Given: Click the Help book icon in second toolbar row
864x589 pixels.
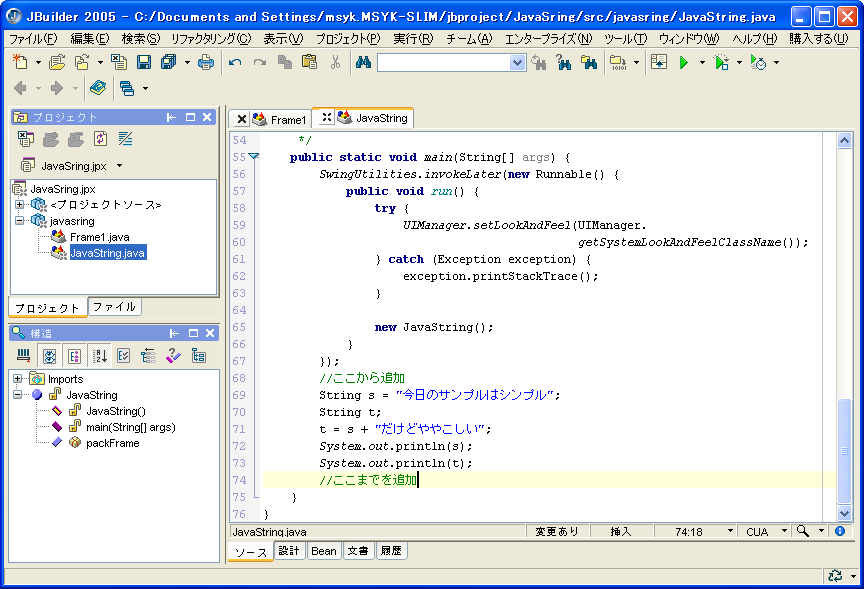Looking at the screenshot, I should [x=97, y=88].
